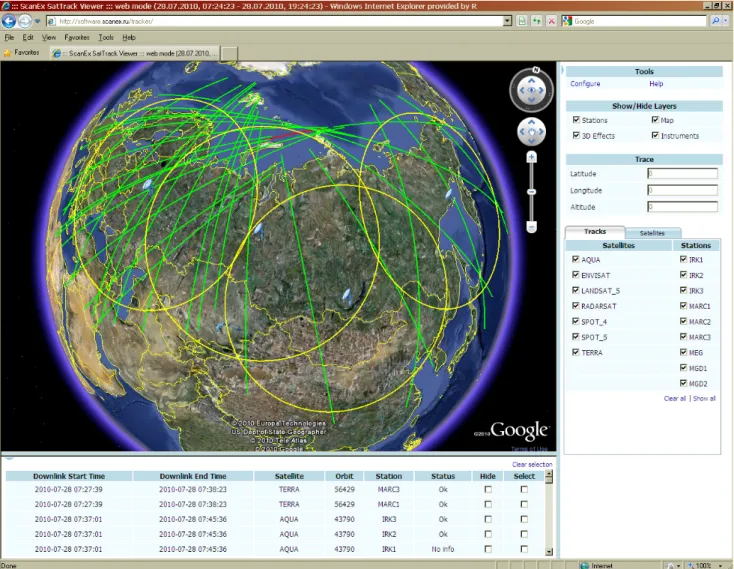The width and height of the screenshot is (734, 569).
Task: Click the Stop loading red X icon
Action: coord(551,21)
